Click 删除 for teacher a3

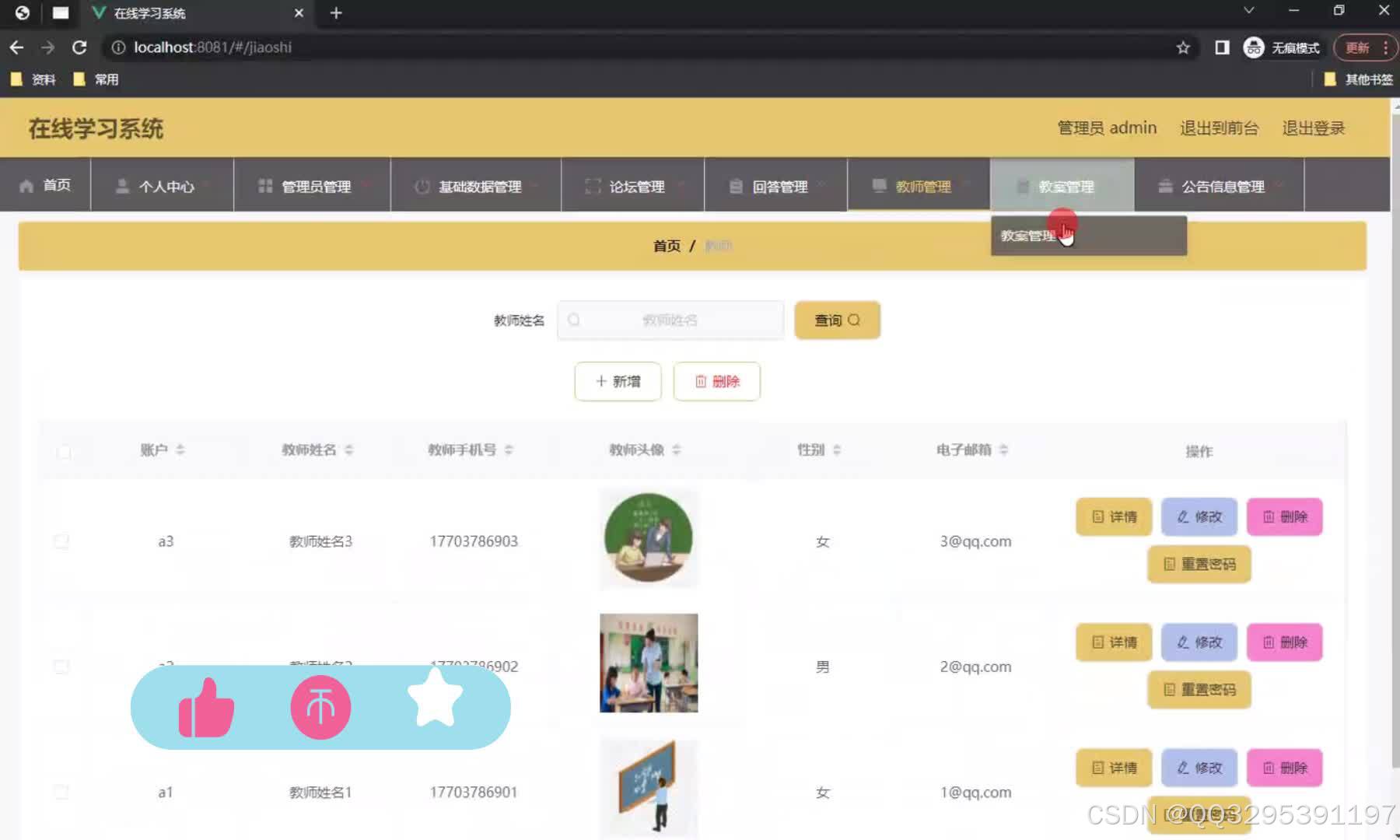[x=1285, y=516]
